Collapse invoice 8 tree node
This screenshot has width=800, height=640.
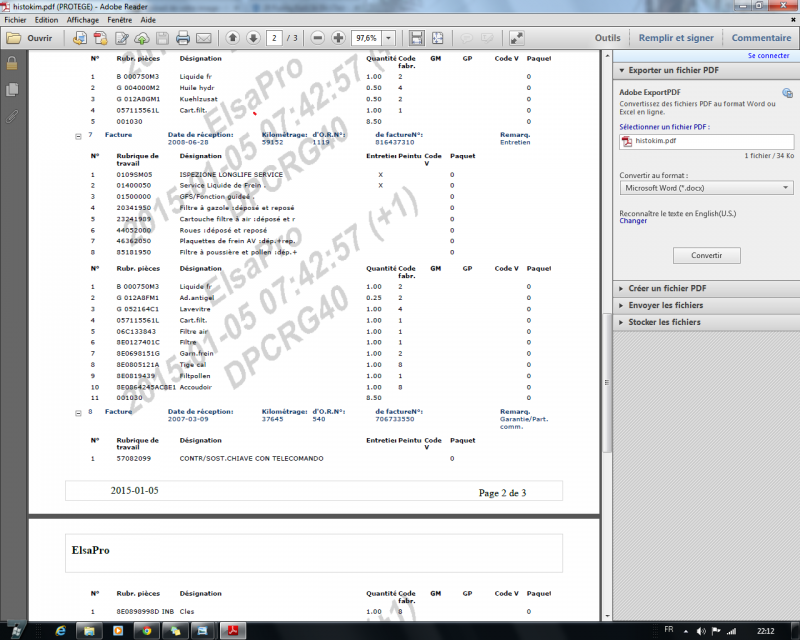[x=78, y=411]
